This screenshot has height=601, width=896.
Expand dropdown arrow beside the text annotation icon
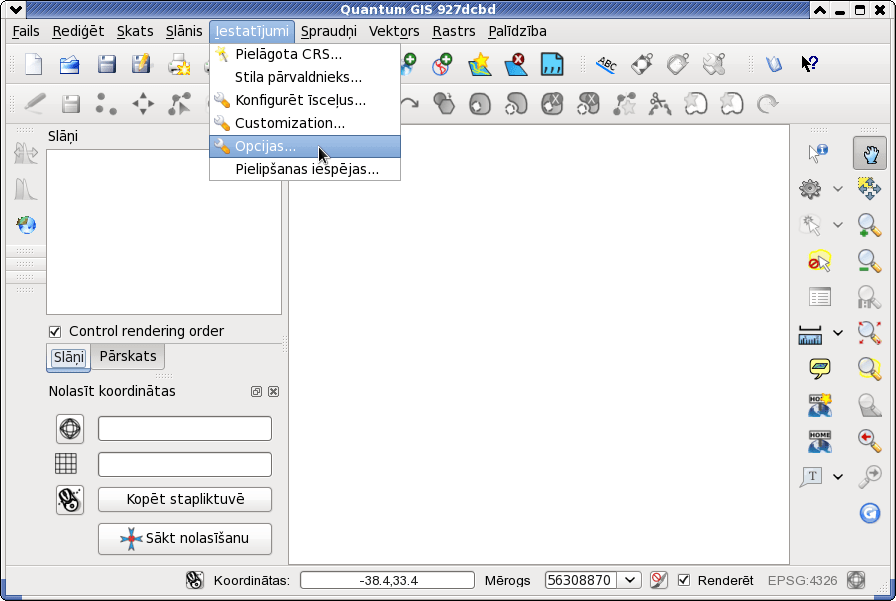click(838, 476)
